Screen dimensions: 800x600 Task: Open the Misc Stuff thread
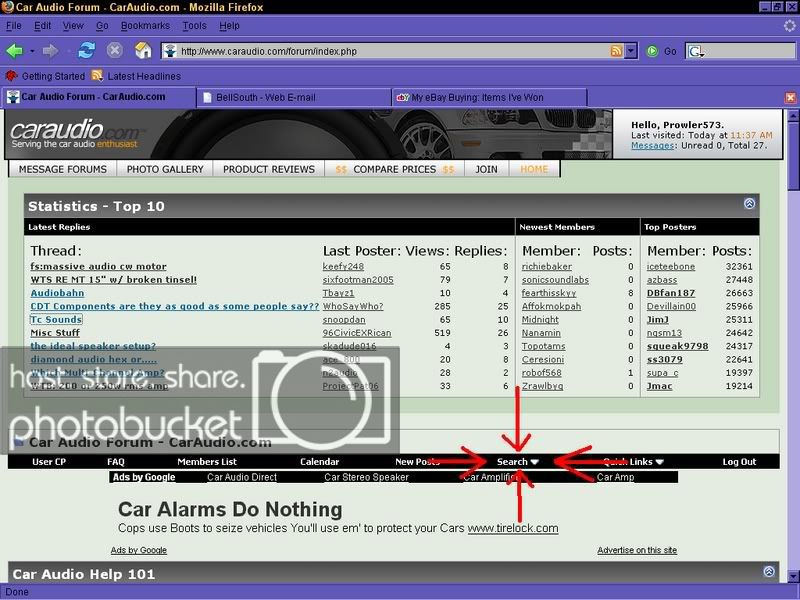[x=55, y=333]
